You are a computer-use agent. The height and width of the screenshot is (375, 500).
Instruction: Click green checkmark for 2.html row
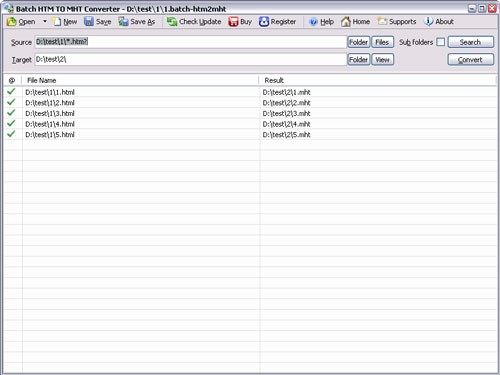point(11,102)
